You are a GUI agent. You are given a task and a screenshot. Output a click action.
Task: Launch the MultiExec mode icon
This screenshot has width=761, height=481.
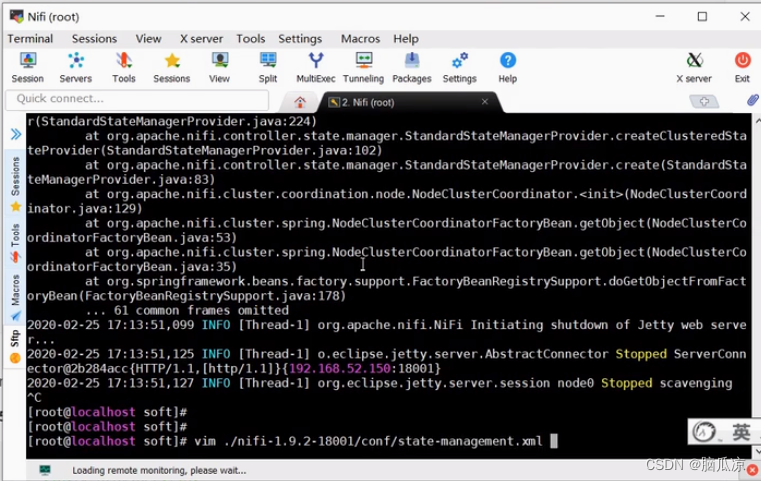tap(315, 67)
